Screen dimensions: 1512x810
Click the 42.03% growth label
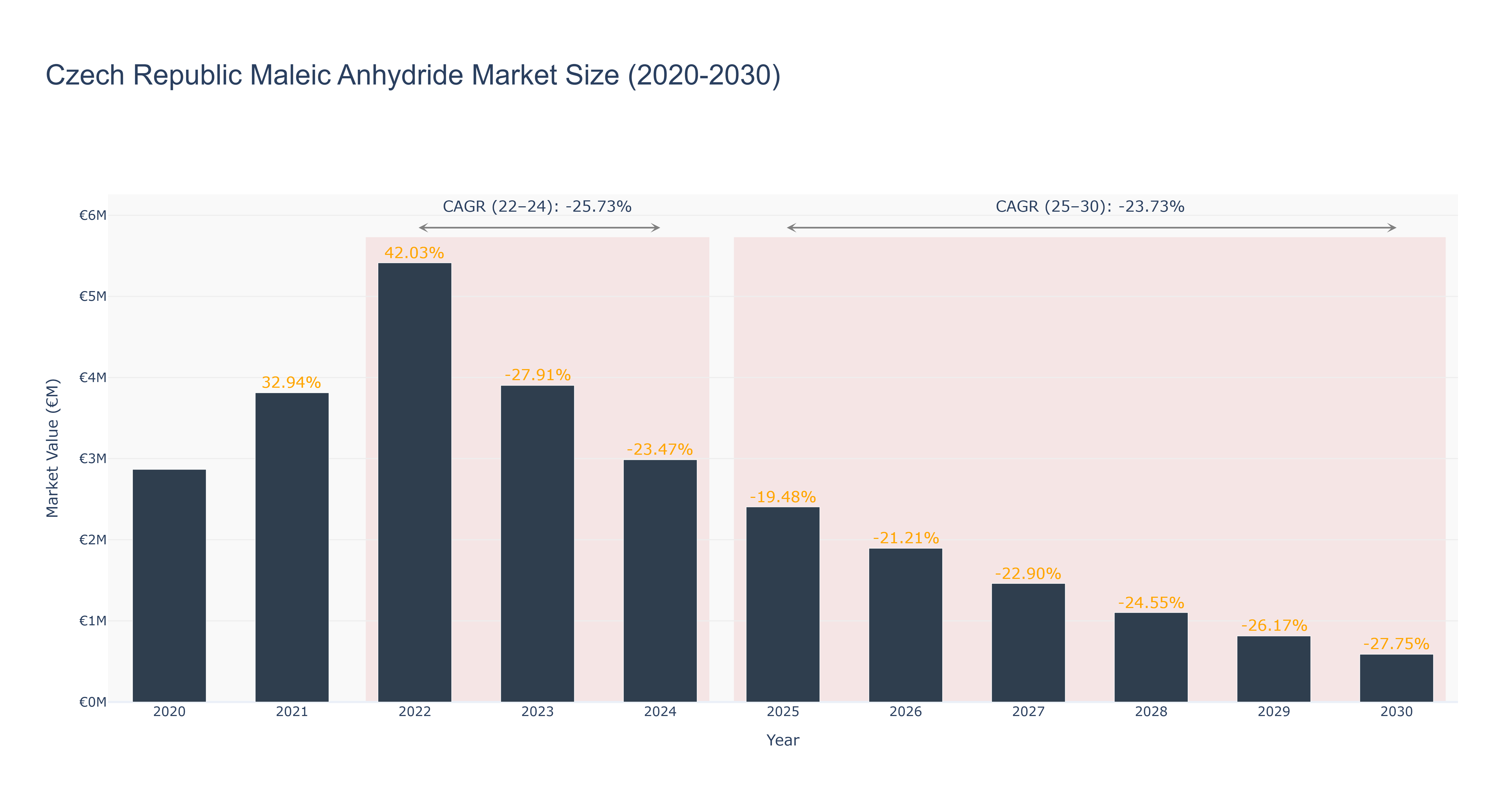pos(414,253)
